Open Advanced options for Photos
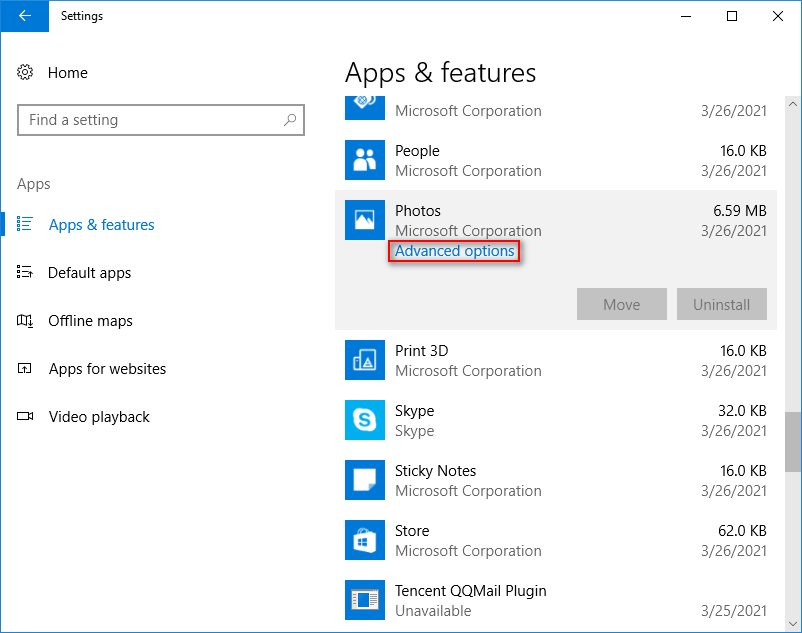802x633 pixels. point(455,251)
